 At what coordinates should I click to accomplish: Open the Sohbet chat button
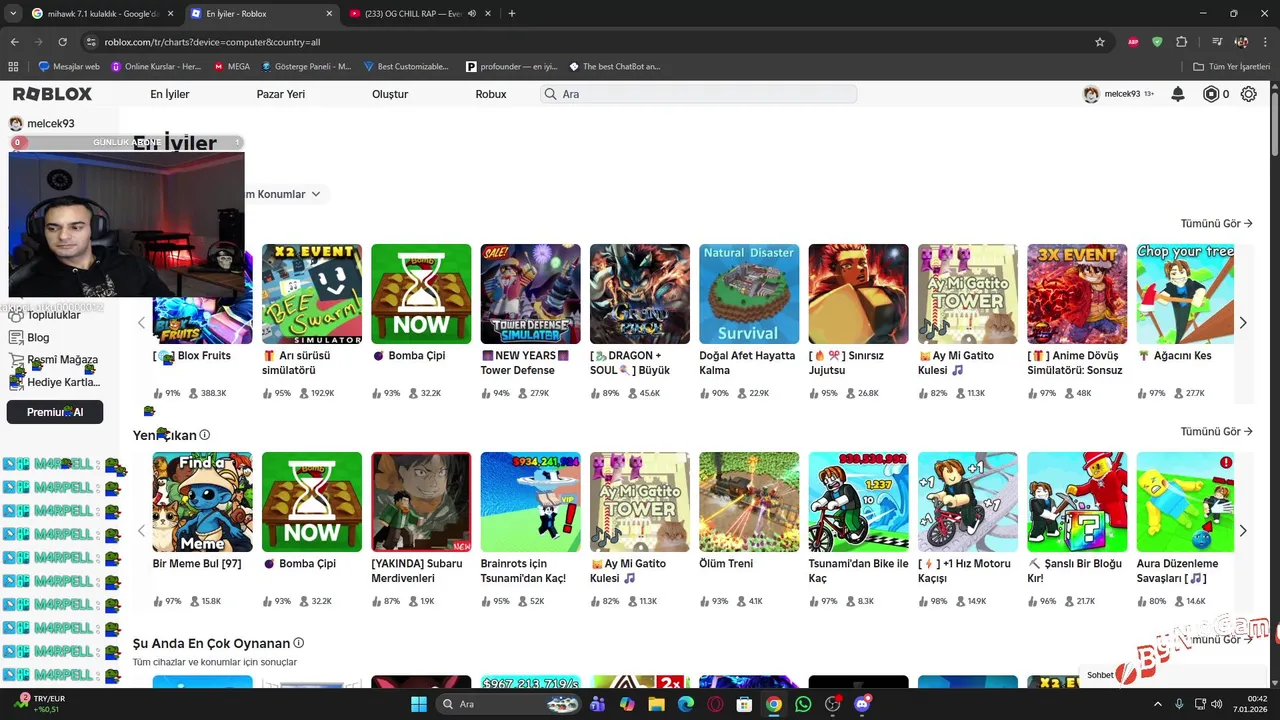point(1100,675)
